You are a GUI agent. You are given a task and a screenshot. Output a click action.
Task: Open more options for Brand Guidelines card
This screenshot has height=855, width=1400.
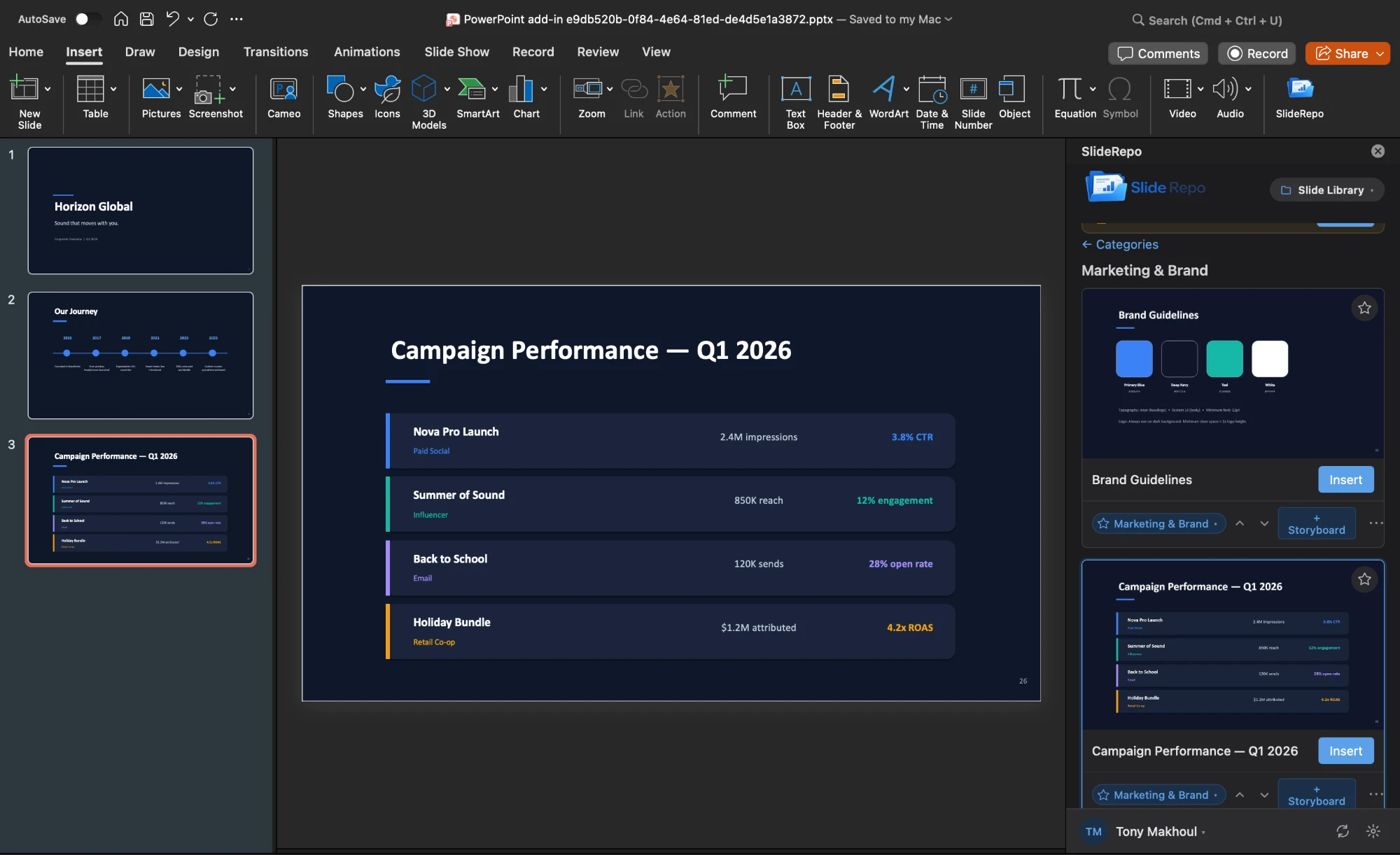[x=1375, y=523]
